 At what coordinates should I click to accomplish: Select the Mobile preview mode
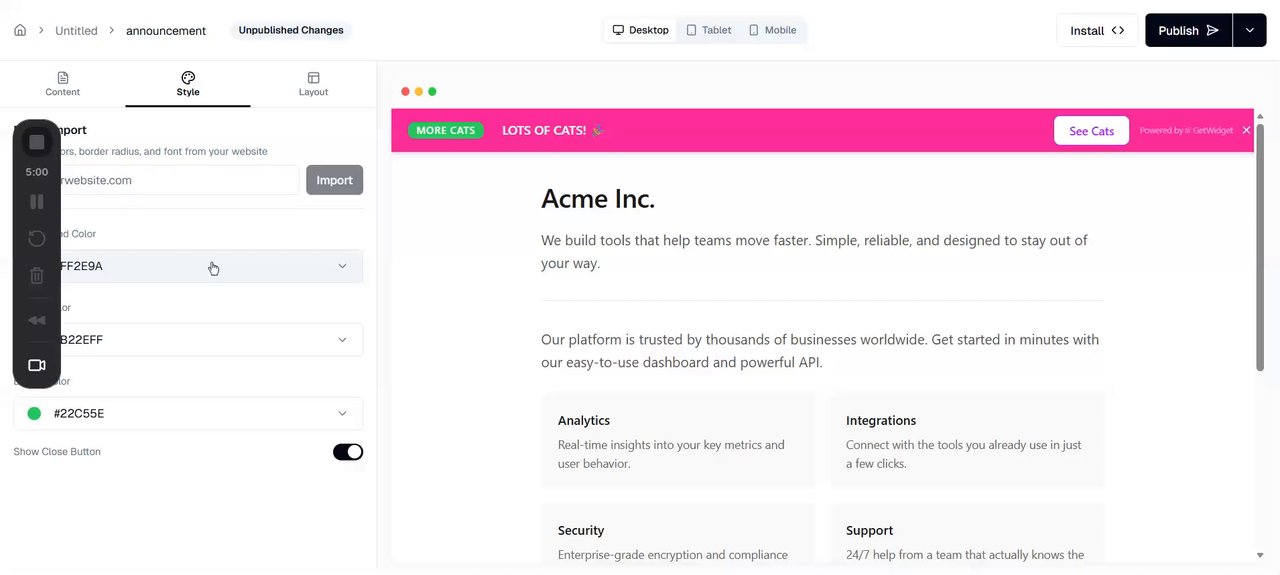coord(772,30)
